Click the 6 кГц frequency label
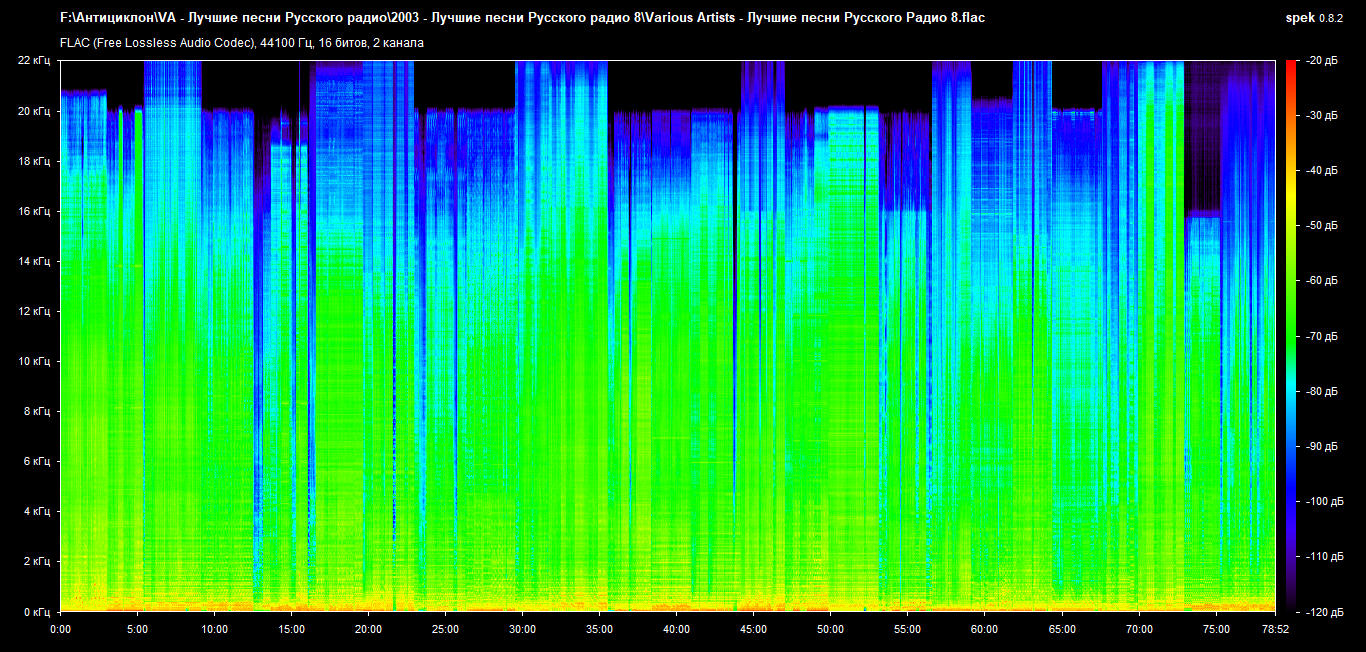Viewport: 1366px width, 652px height. click(38, 461)
